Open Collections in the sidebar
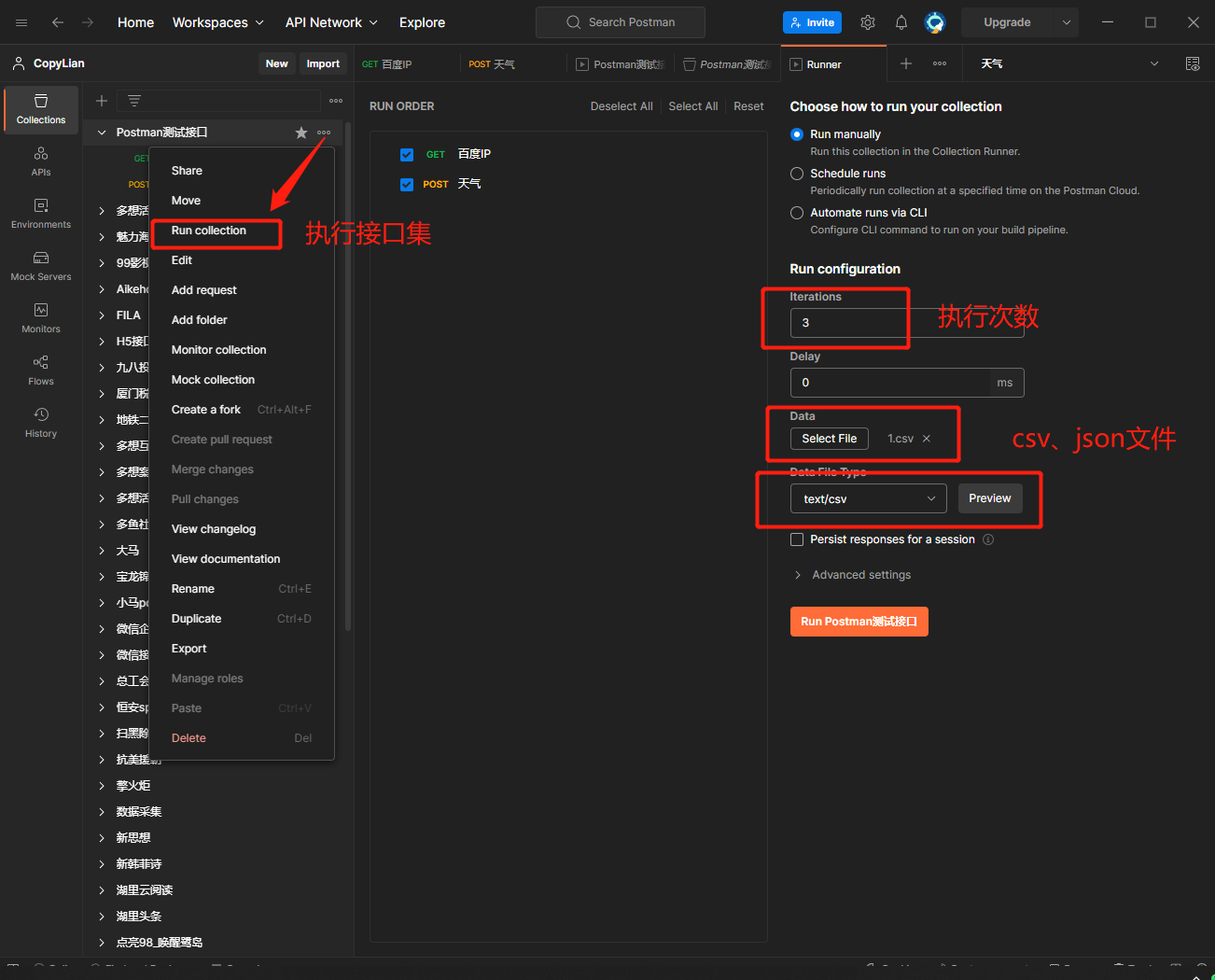Viewport: 1215px width, 980px height. point(41,110)
